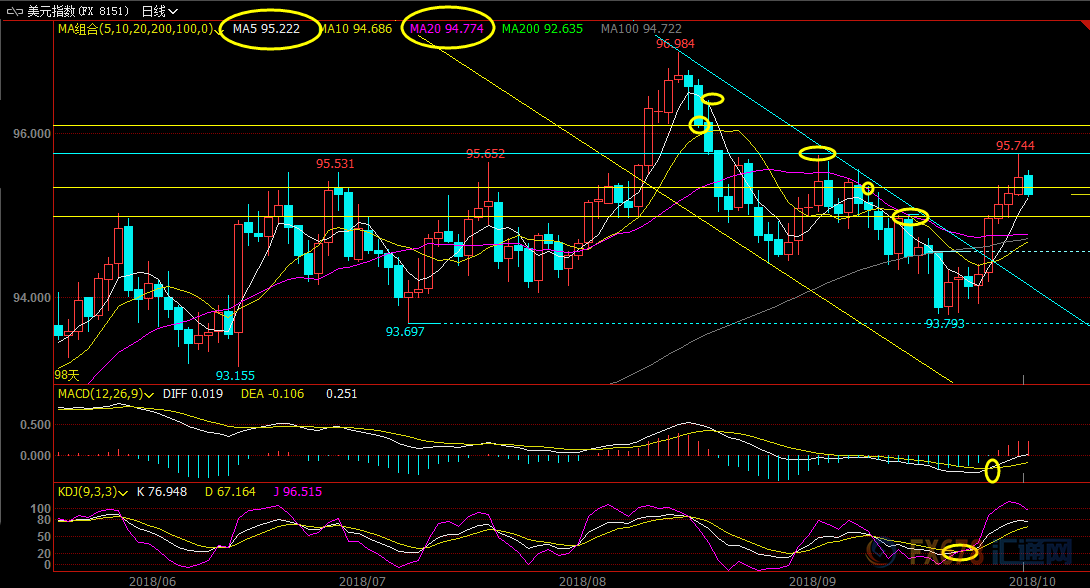
Task: Click the 96.984 high price label
Action: 675,43
